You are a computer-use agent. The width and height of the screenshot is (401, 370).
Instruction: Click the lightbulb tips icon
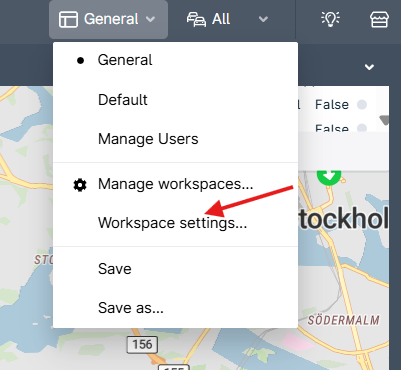coord(330,19)
